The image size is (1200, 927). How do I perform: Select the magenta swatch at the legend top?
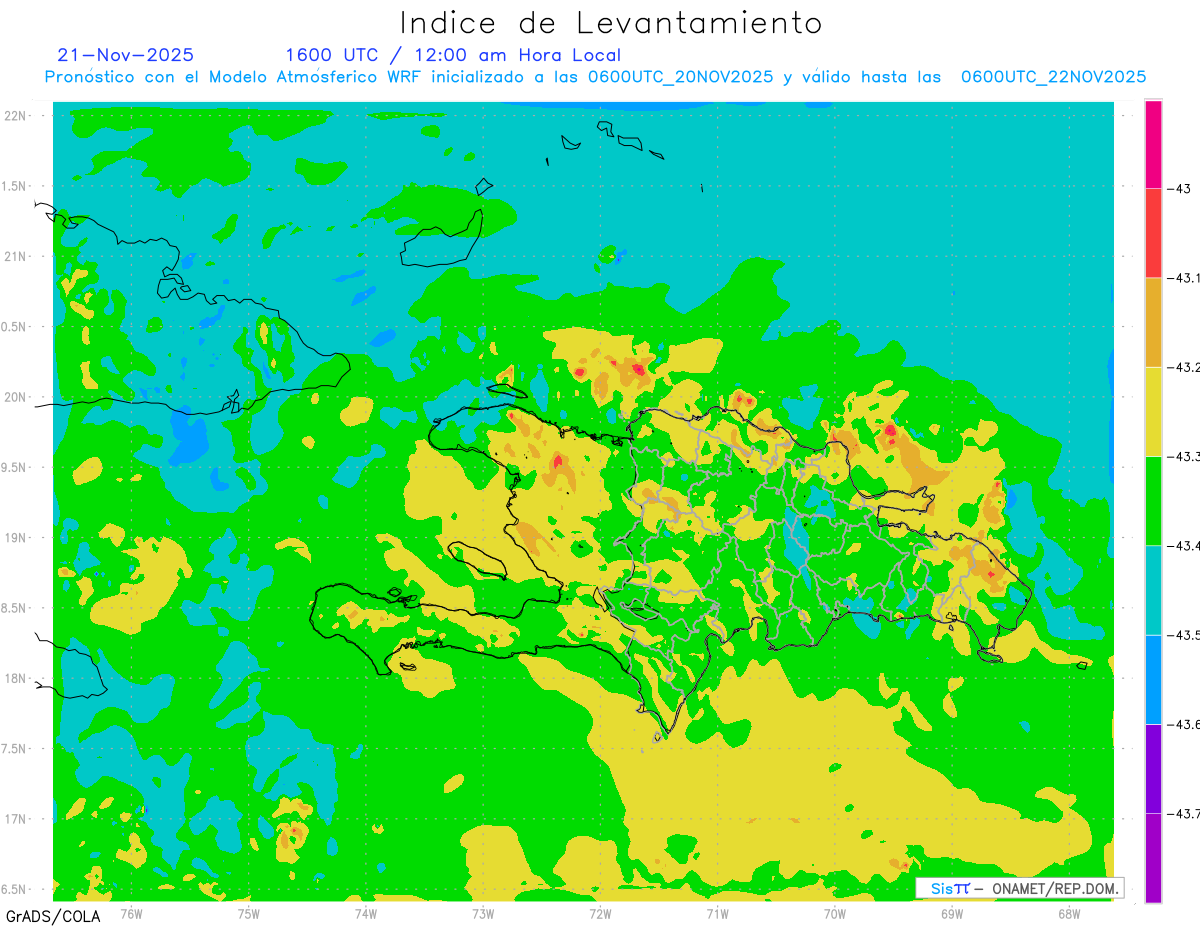1153,144
